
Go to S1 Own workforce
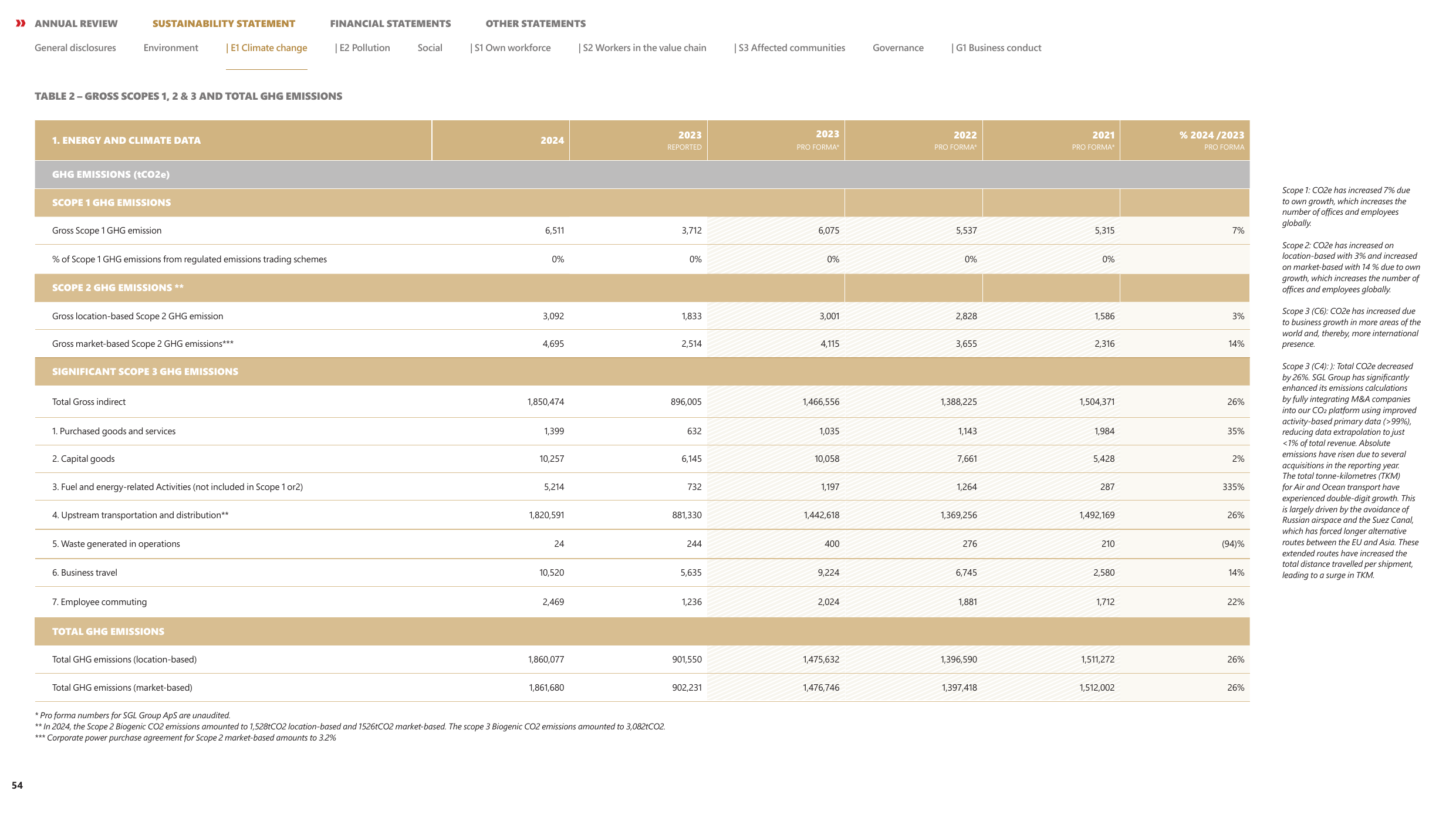coord(511,48)
